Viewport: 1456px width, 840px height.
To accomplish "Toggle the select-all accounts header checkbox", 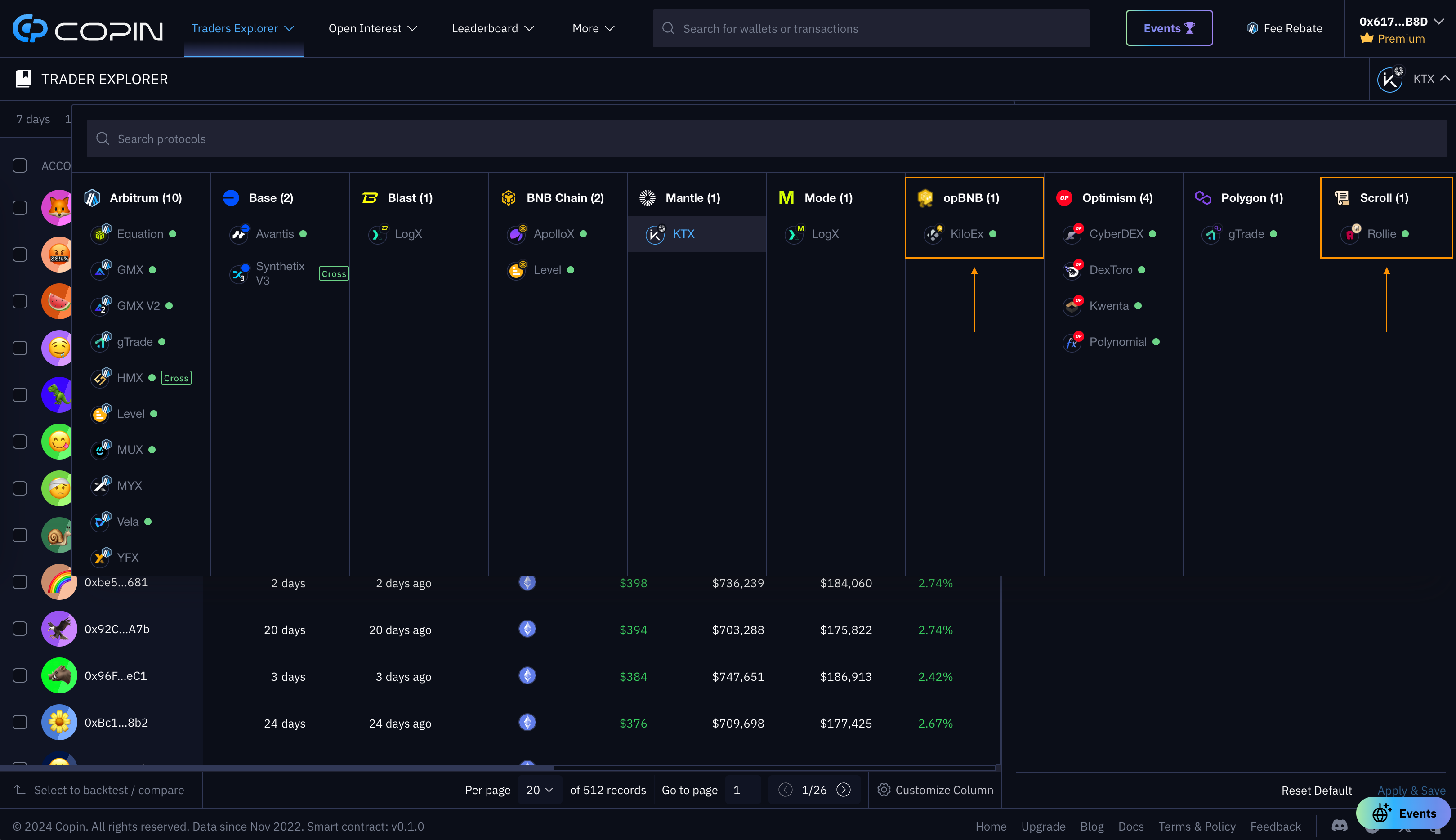I will [20, 165].
